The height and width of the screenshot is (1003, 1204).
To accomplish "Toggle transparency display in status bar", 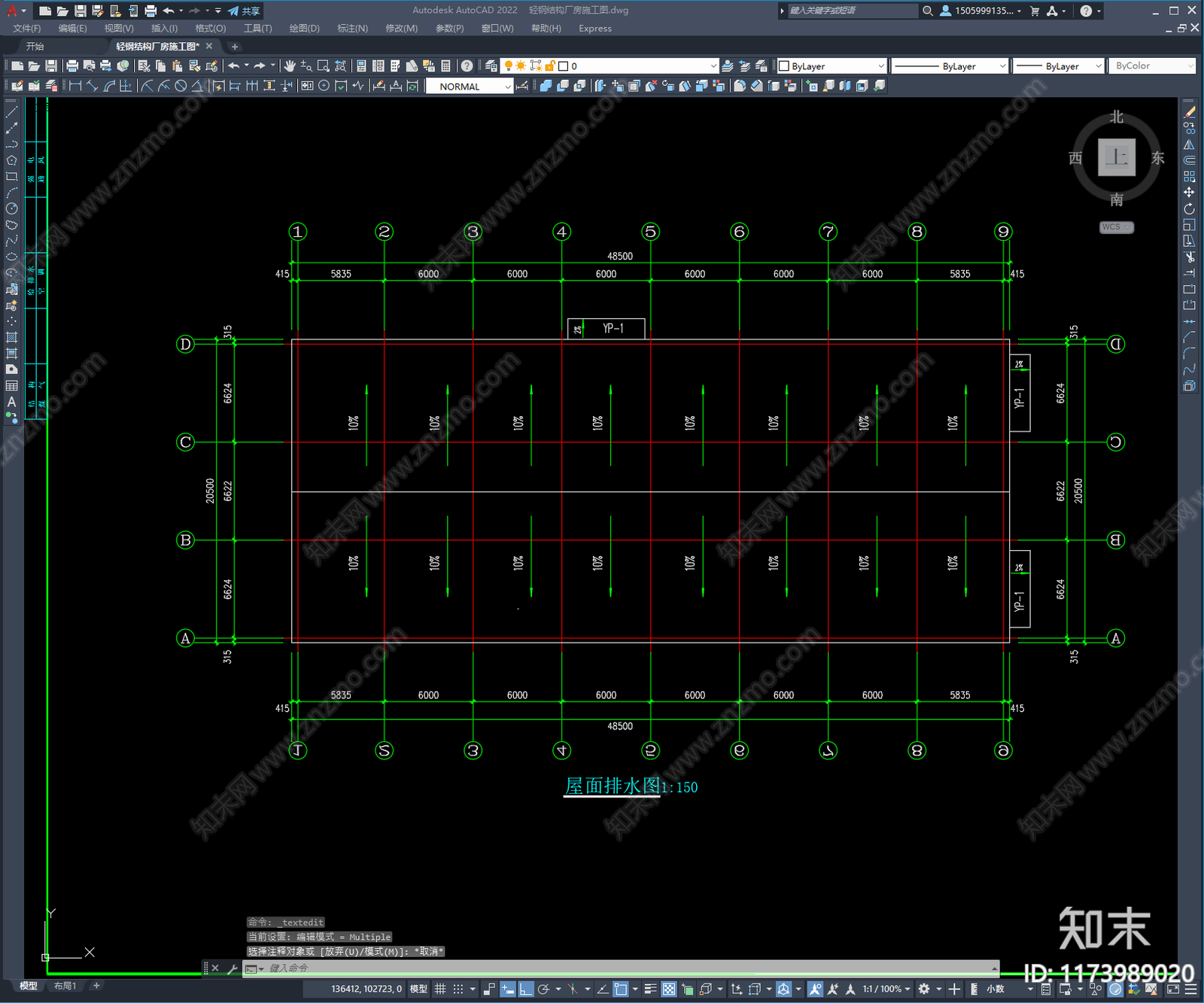I will 668,989.
